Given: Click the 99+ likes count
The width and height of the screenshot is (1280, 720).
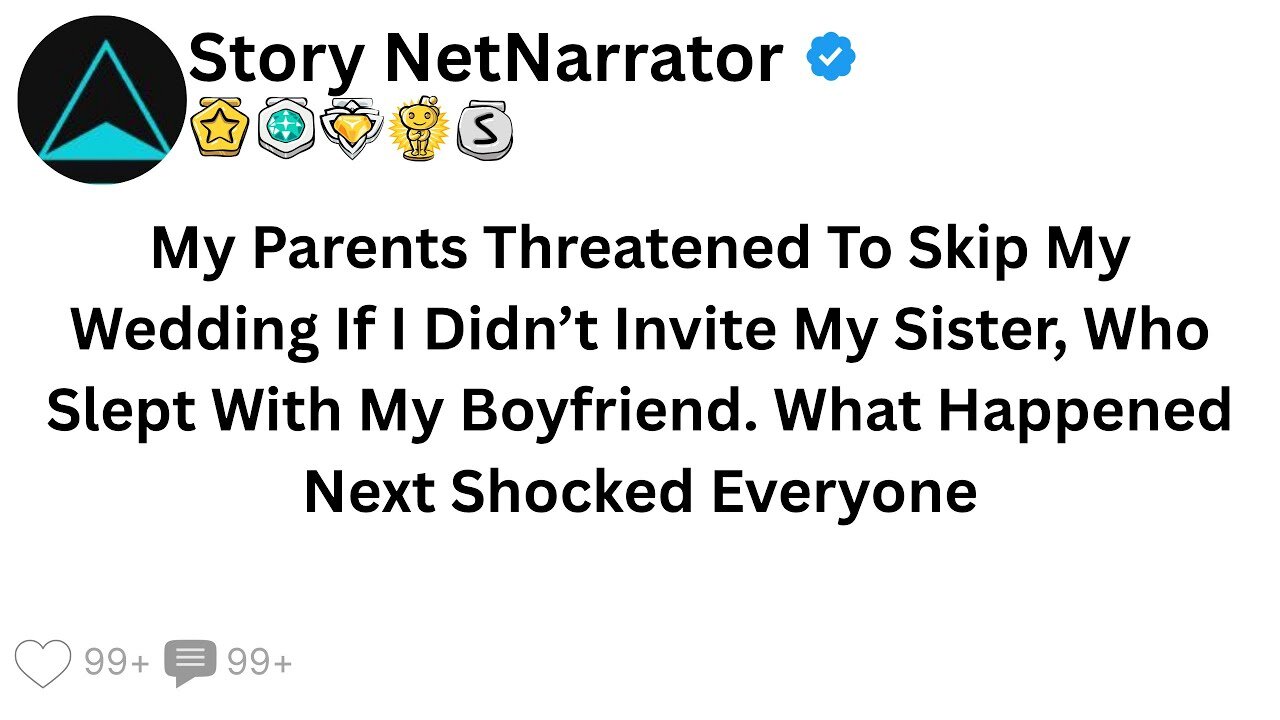Looking at the screenshot, I should click(117, 662).
